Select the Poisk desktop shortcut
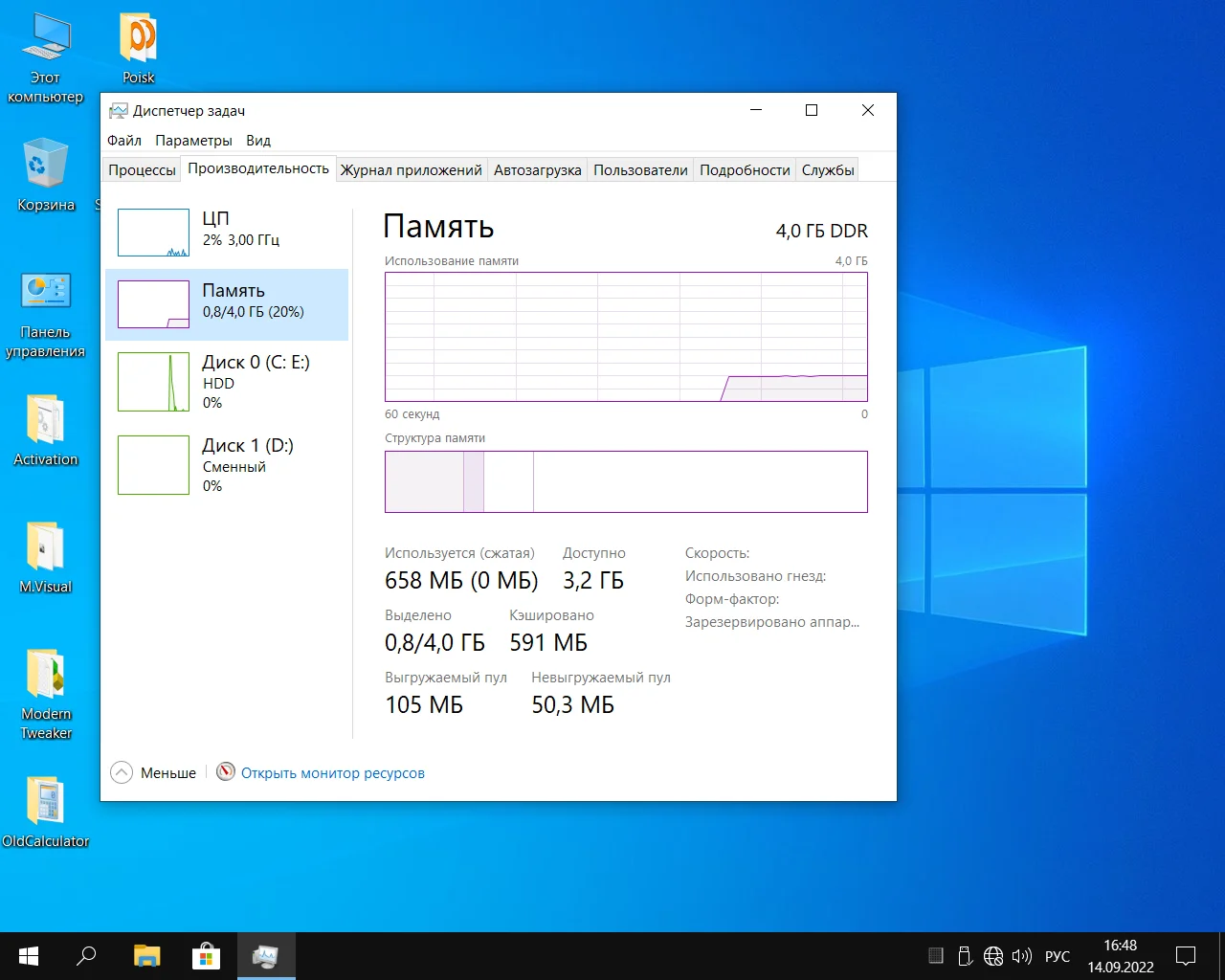1225x980 pixels. (x=139, y=49)
